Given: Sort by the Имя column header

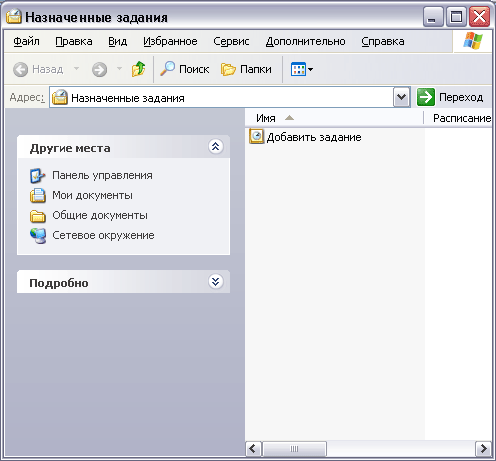Looking at the screenshot, I should pyautogui.click(x=334, y=118).
